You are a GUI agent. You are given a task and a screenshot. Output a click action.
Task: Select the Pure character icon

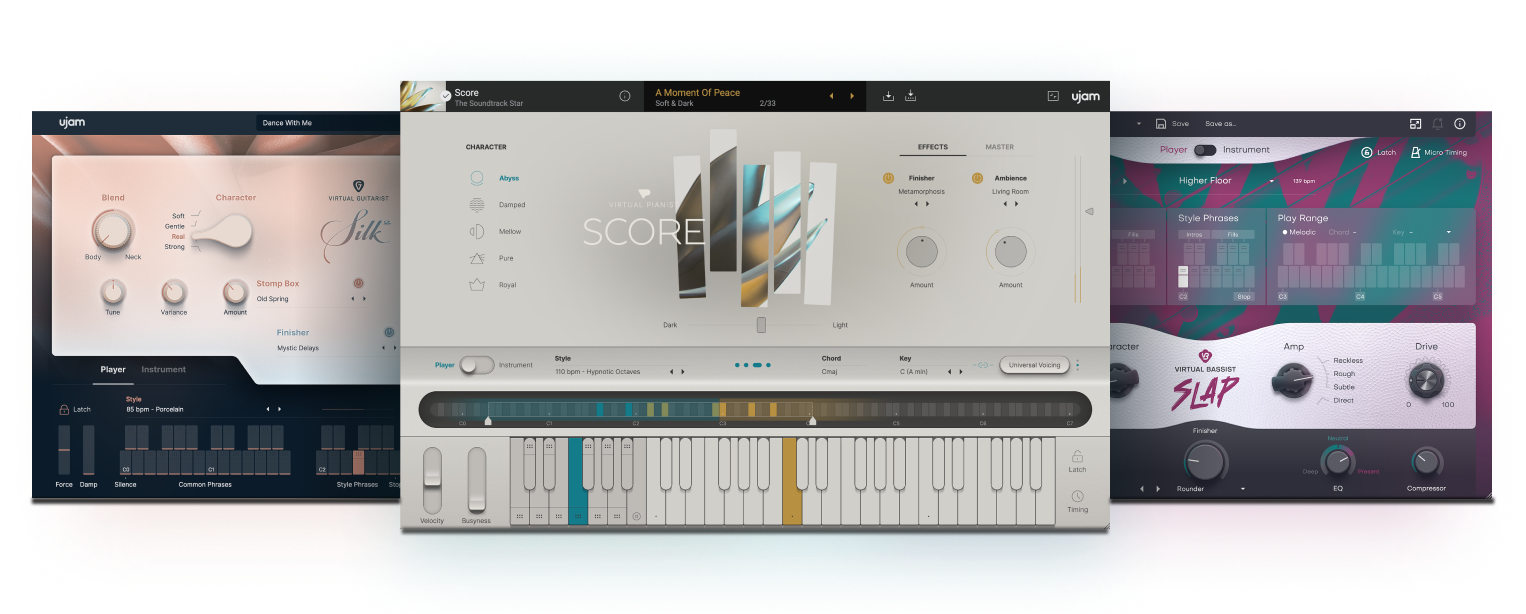[x=477, y=258]
